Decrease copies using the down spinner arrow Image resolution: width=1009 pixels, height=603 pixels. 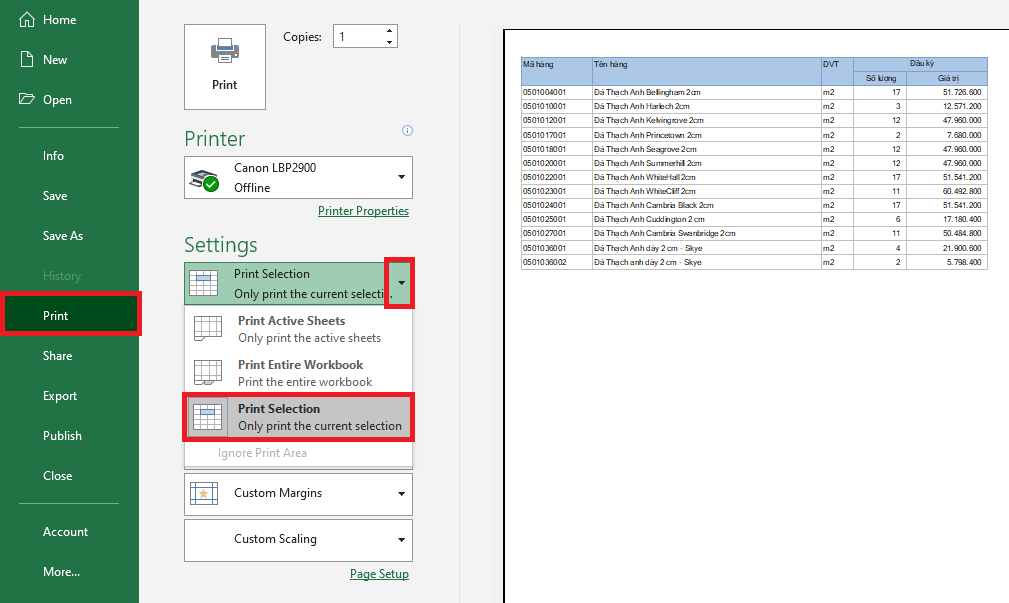pos(389,42)
